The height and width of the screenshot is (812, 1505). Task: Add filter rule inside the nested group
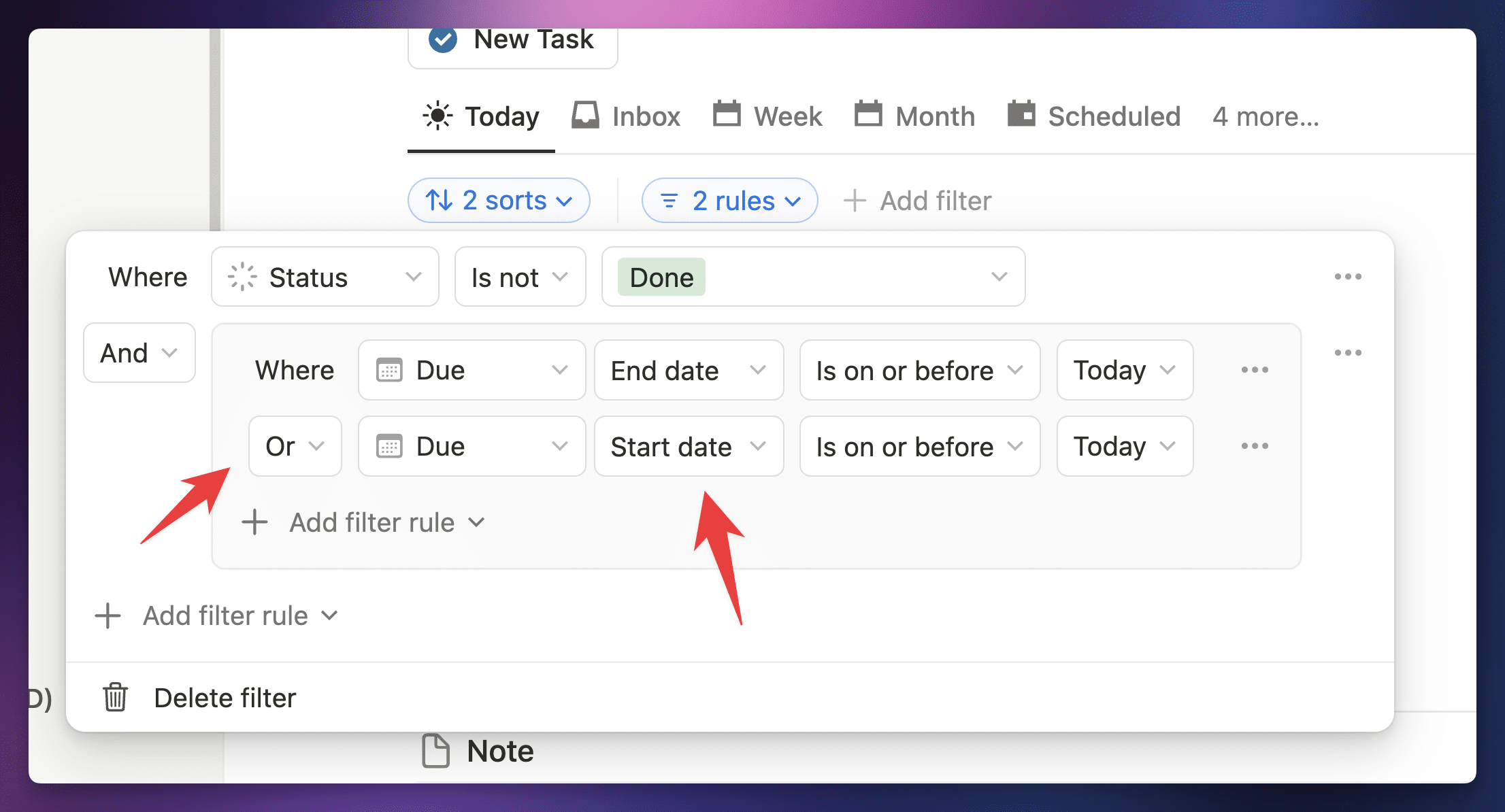pos(364,522)
